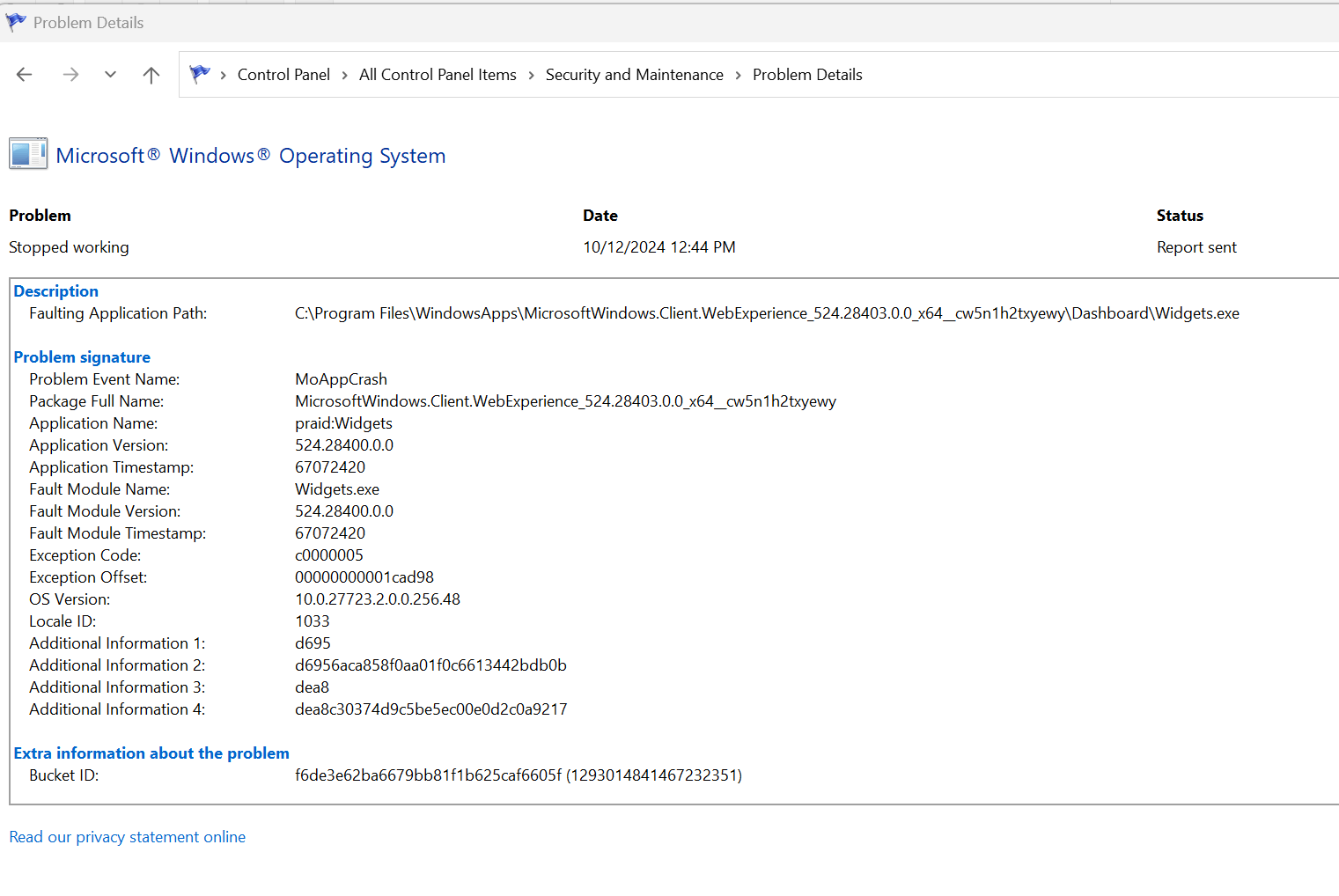The width and height of the screenshot is (1339, 896).
Task: Select exception code c0000005
Action: tap(329, 555)
